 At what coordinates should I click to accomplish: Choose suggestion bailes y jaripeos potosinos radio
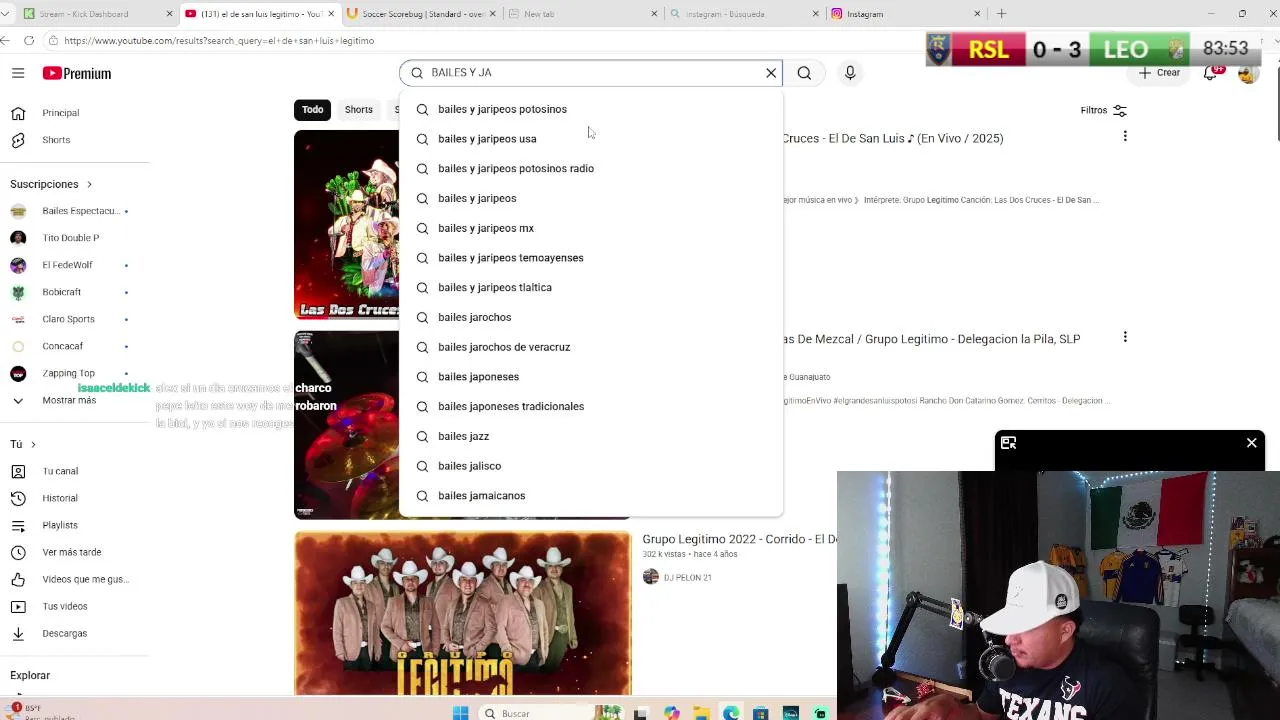(x=590, y=168)
